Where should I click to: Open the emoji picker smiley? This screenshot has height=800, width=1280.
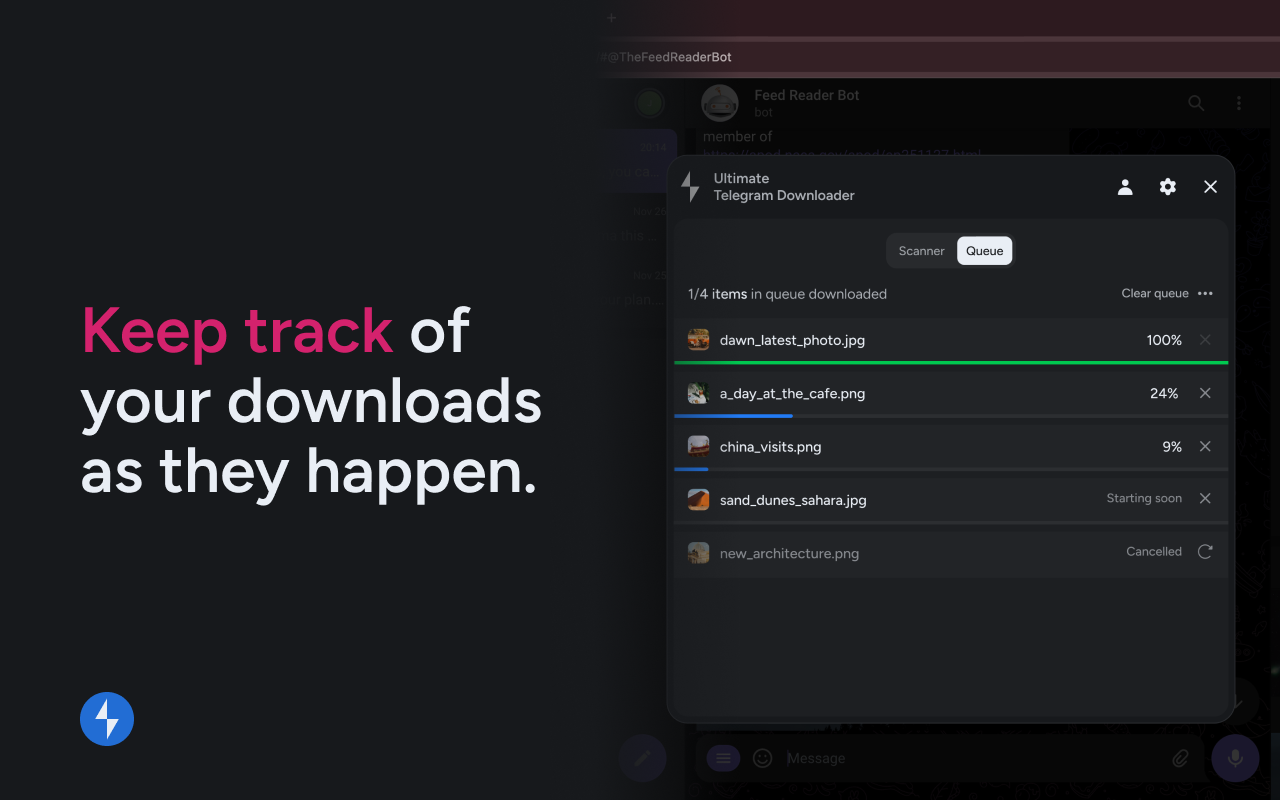(x=763, y=758)
